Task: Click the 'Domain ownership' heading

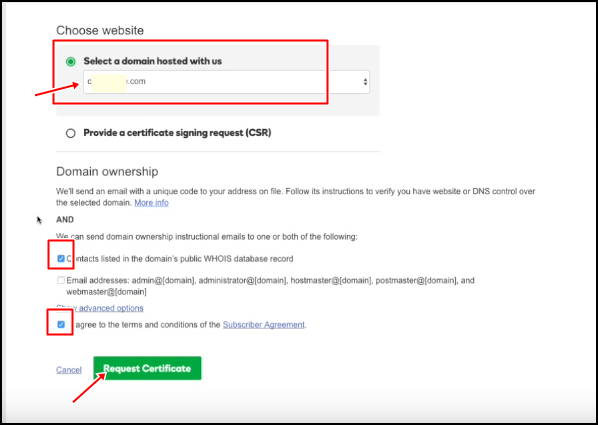Action: pos(107,172)
